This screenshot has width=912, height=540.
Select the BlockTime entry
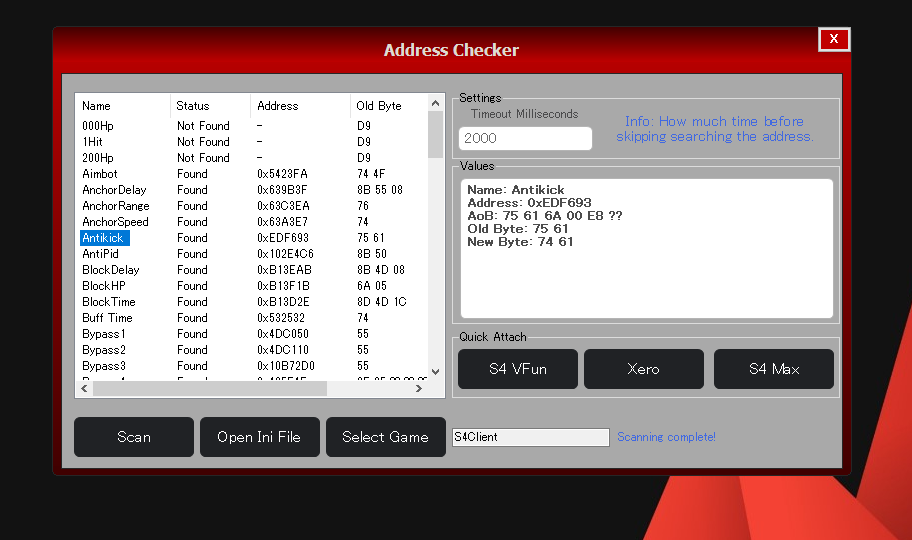109,302
